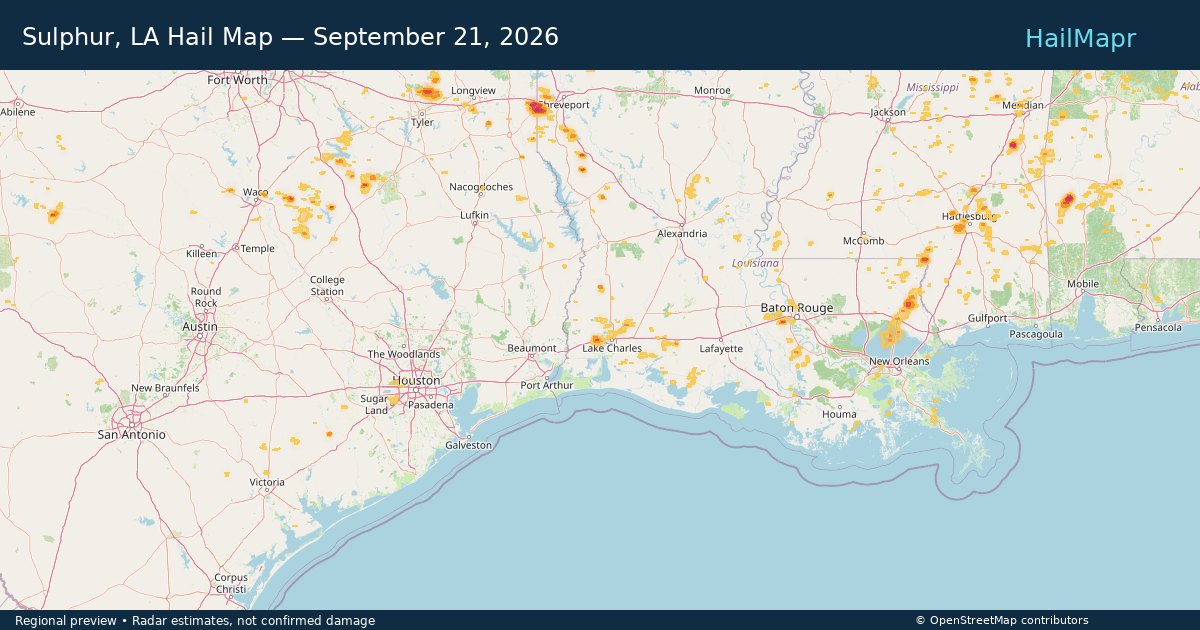The width and height of the screenshot is (1200, 630).
Task: Click the Louisiana state label
Action: click(x=755, y=263)
